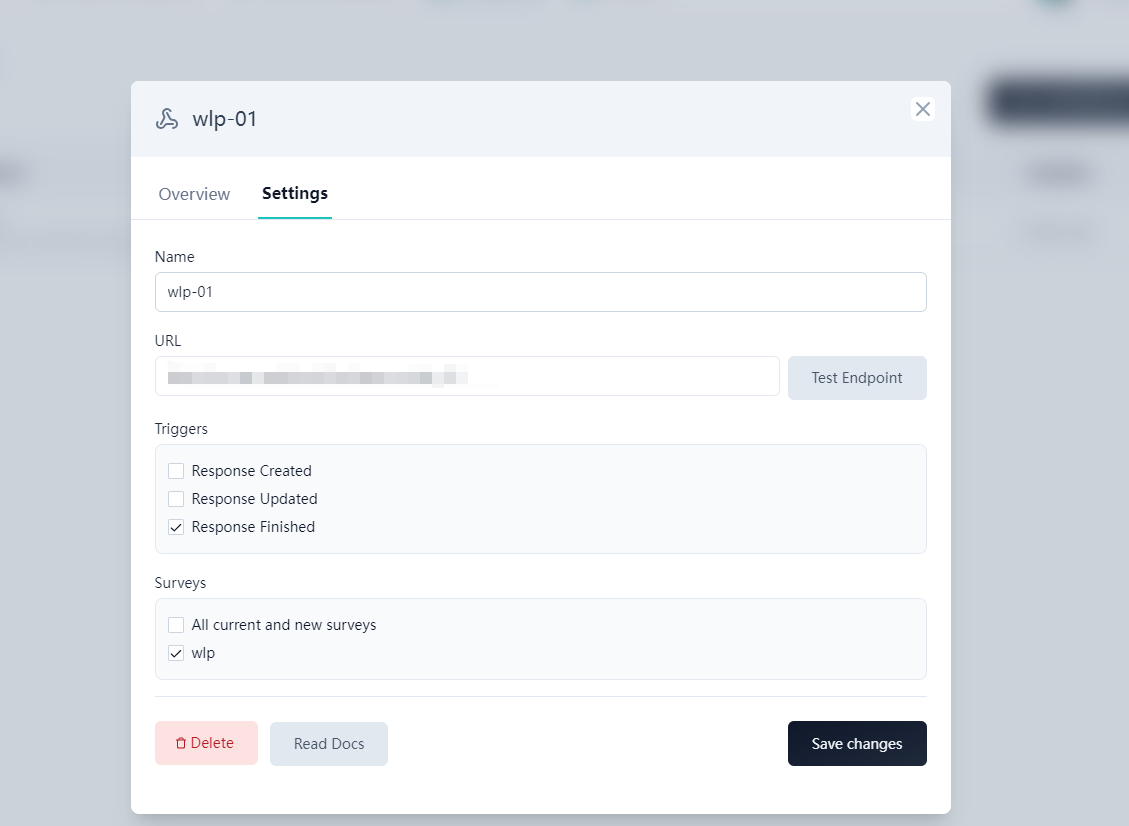Deselect the wlp survey checkbox
This screenshot has width=1129, height=826.
(x=176, y=653)
